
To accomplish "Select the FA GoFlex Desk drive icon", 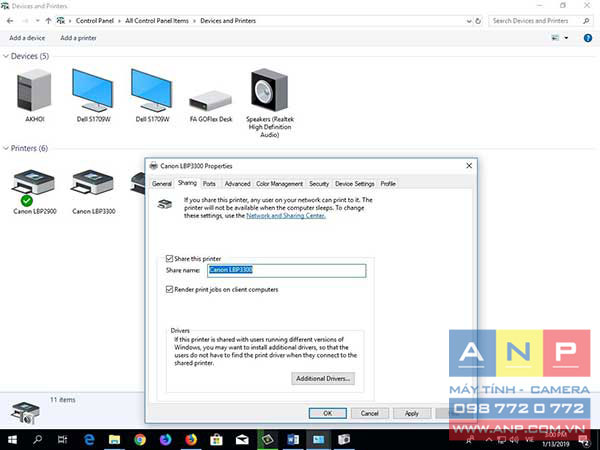I will [x=210, y=101].
